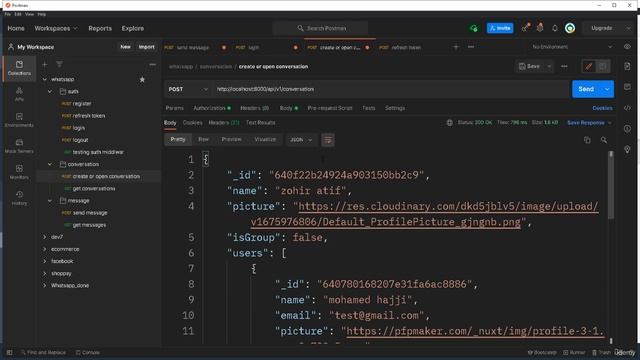This screenshot has height=360, width=640.
Task: Copy the response body with the copy icon
Action: 587,140
